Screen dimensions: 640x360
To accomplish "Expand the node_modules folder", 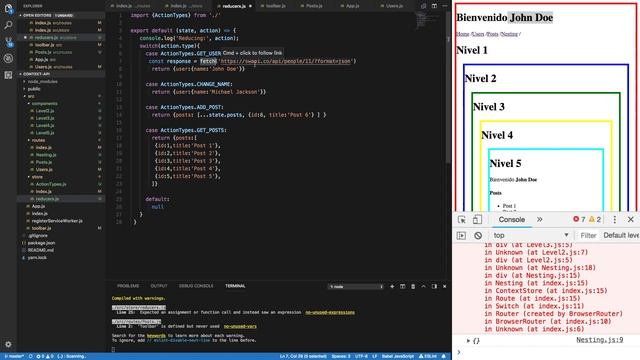I will [42, 82].
